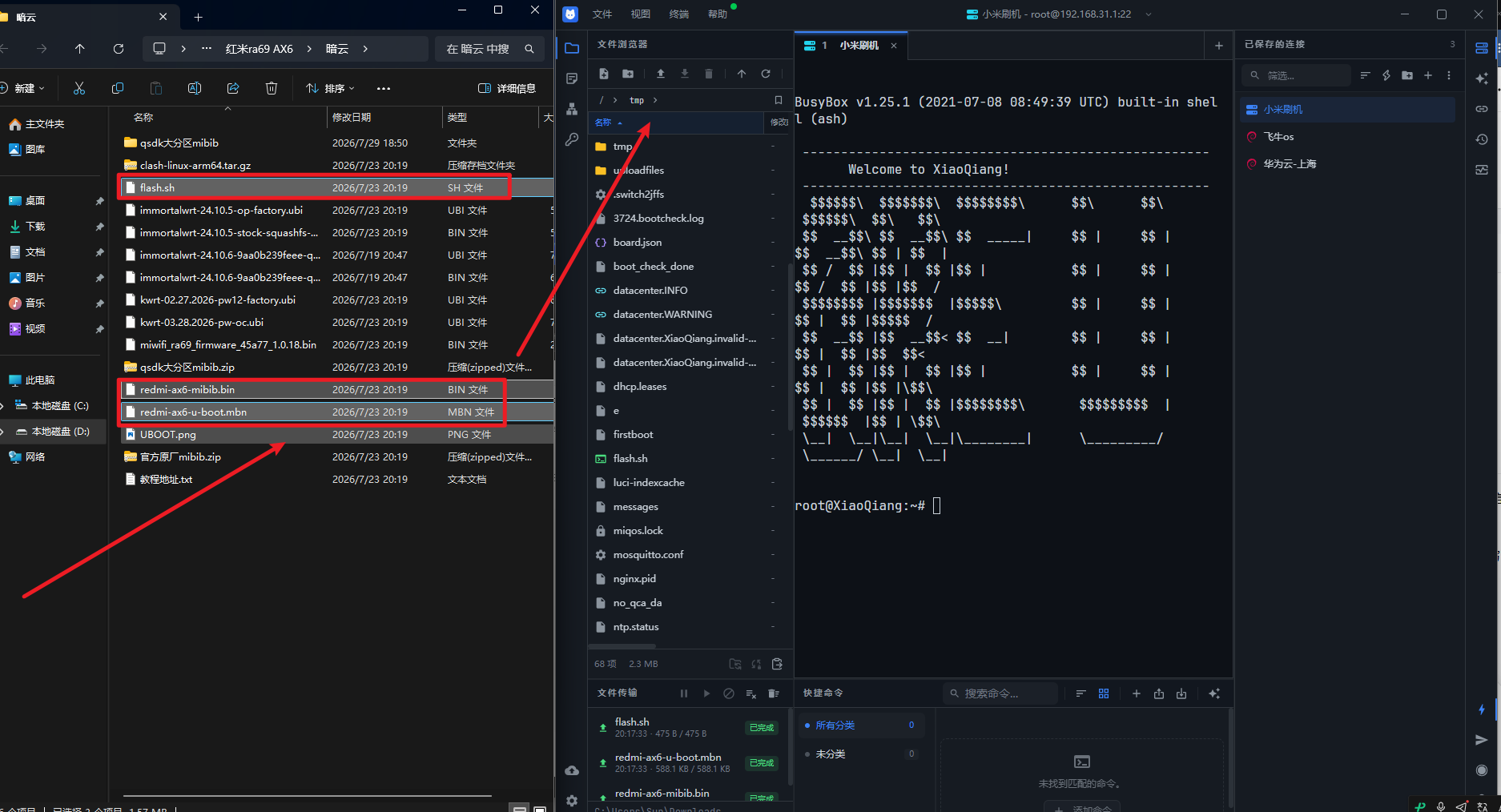Image resolution: width=1501 pixels, height=812 pixels.
Task: Click the cut scissors icon in Explorer toolbar
Action: pyautogui.click(x=79, y=88)
